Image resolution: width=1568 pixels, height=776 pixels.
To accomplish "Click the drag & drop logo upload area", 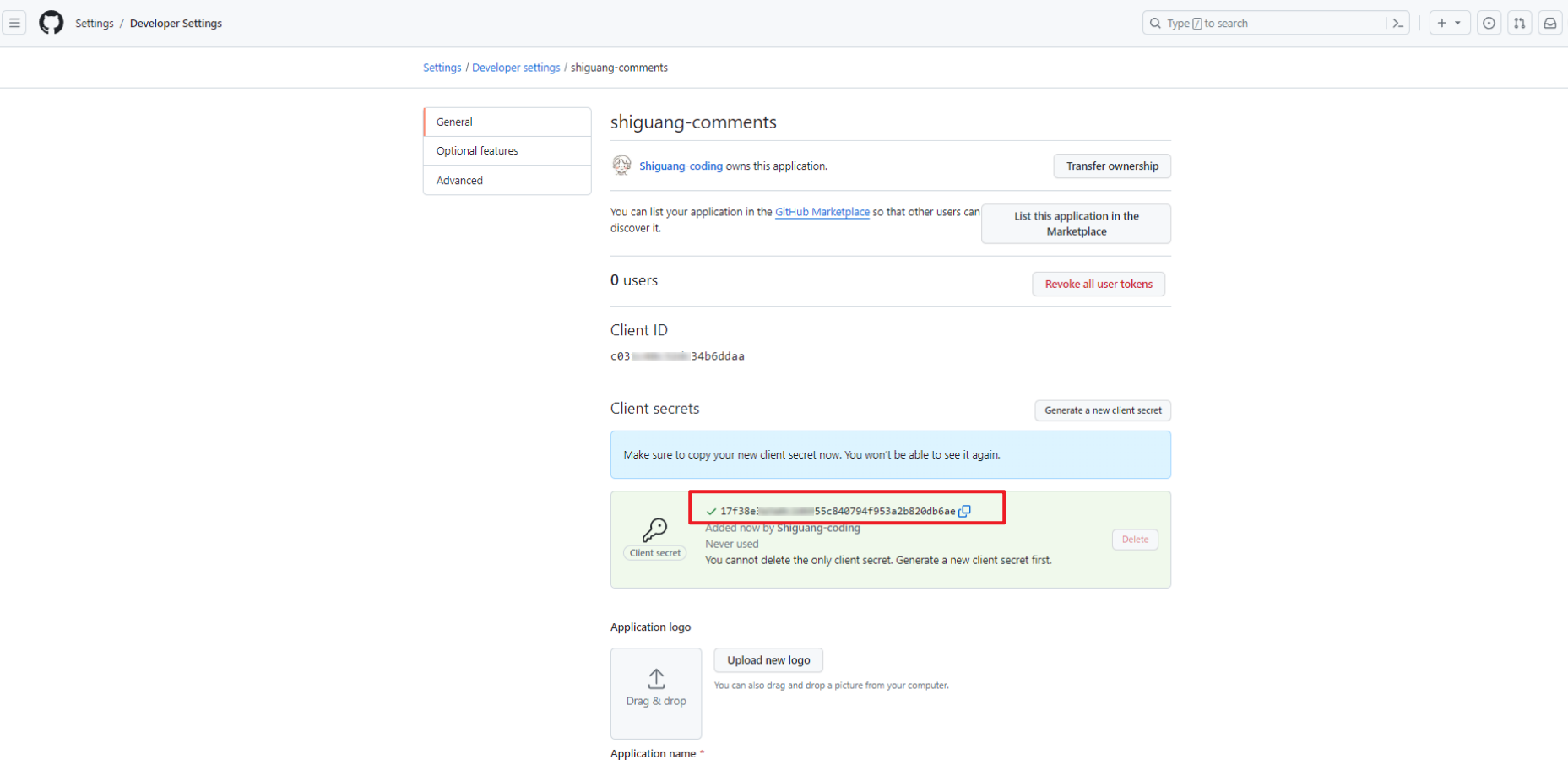I will pos(656,693).
